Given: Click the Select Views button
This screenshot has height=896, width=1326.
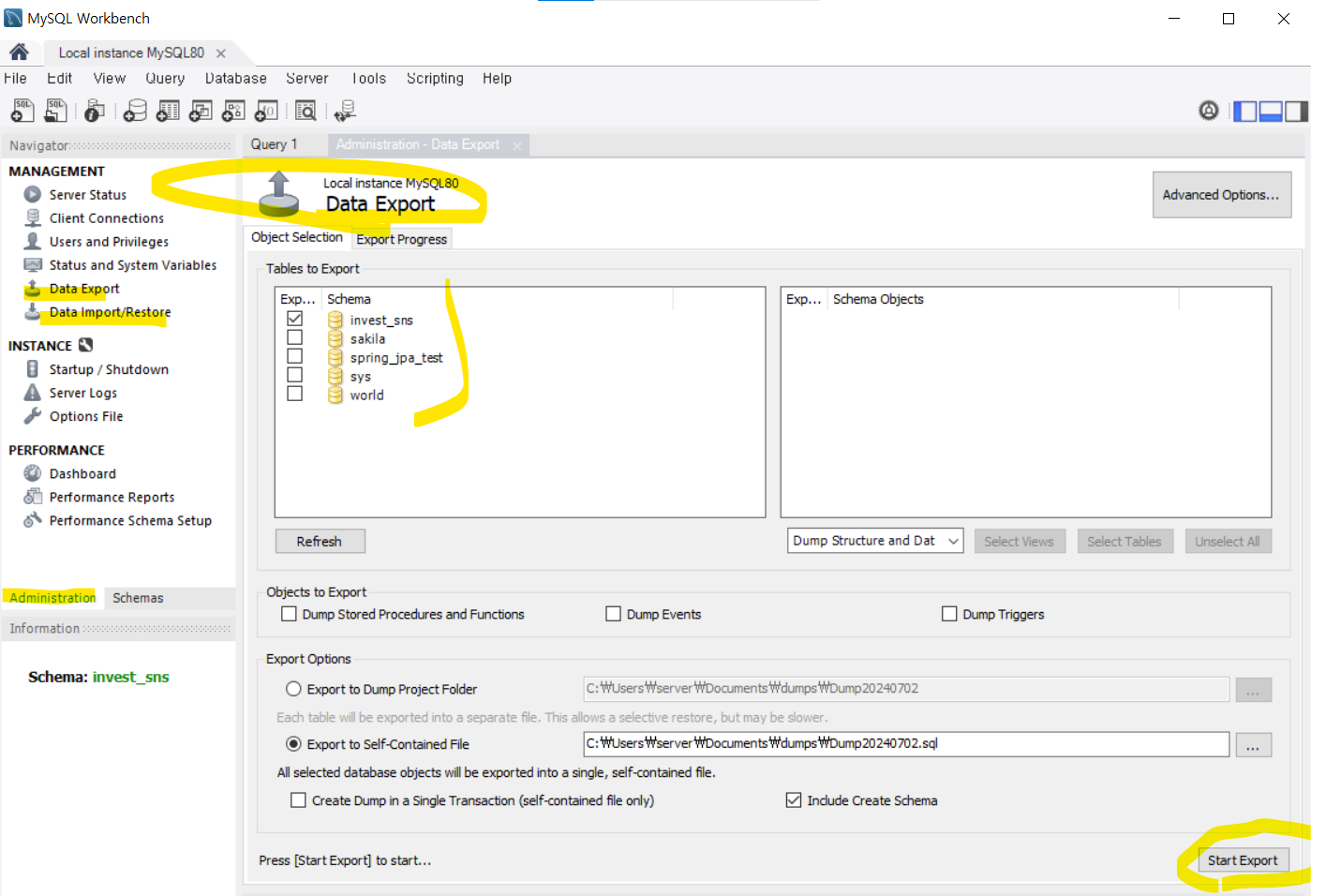Looking at the screenshot, I should tap(1020, 542).
